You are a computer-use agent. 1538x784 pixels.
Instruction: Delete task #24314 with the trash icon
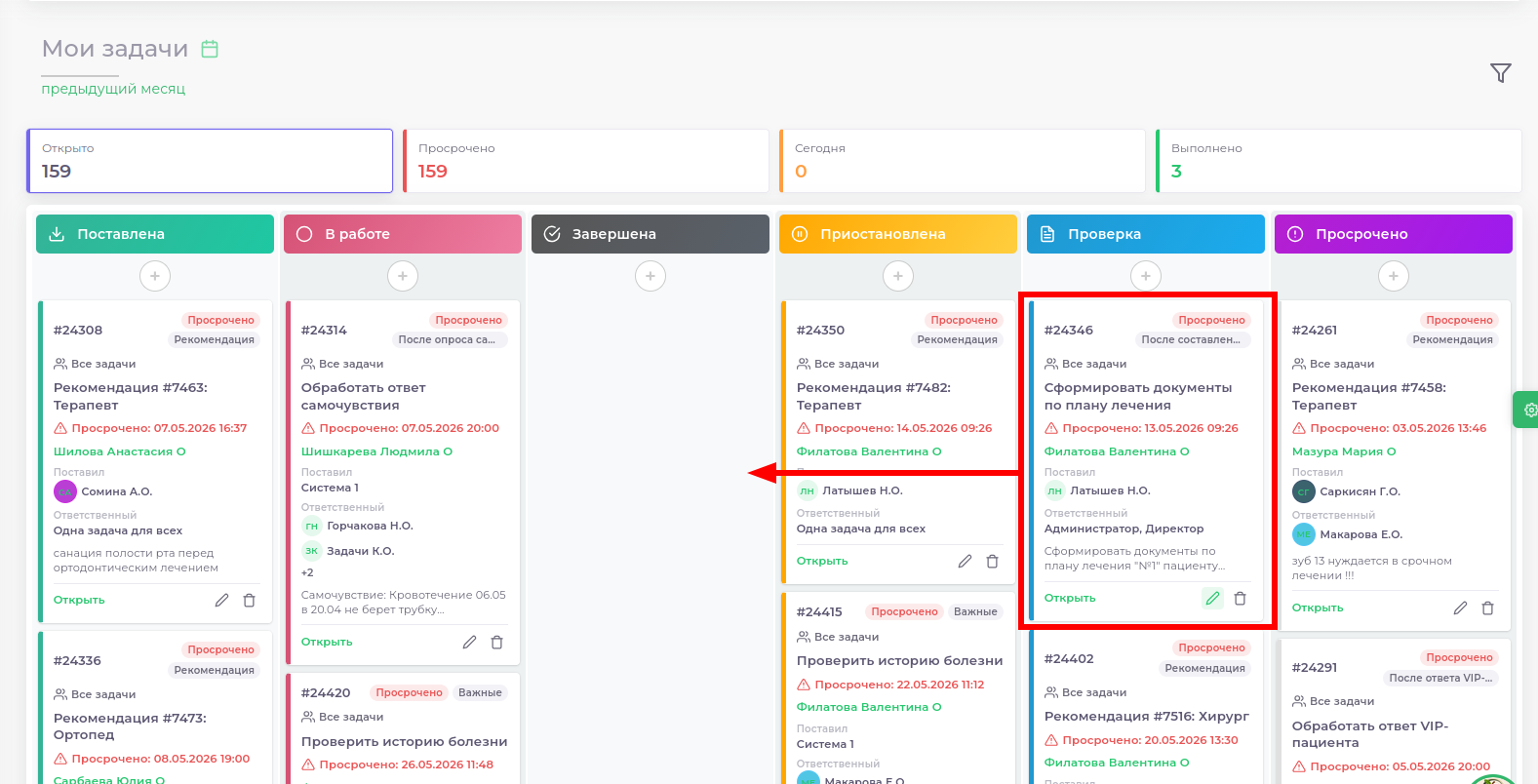(497, 643)
